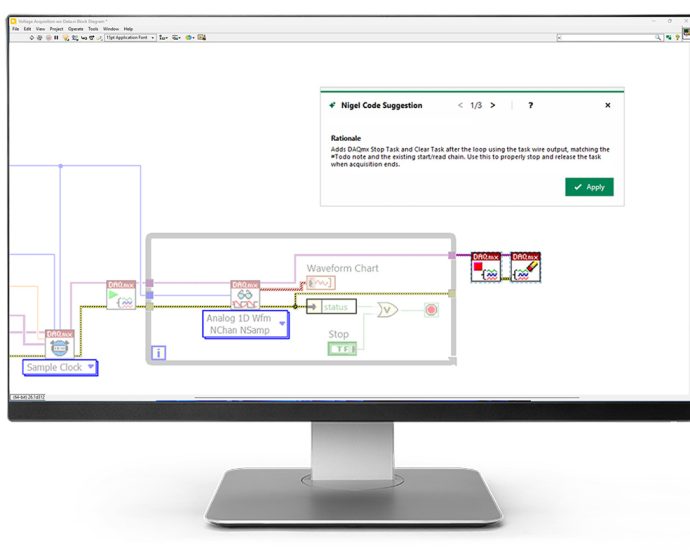This screenshot has width=690, height=550.
Task: Click the loop conditional stop terminal
Action: (x=431, y=310)
